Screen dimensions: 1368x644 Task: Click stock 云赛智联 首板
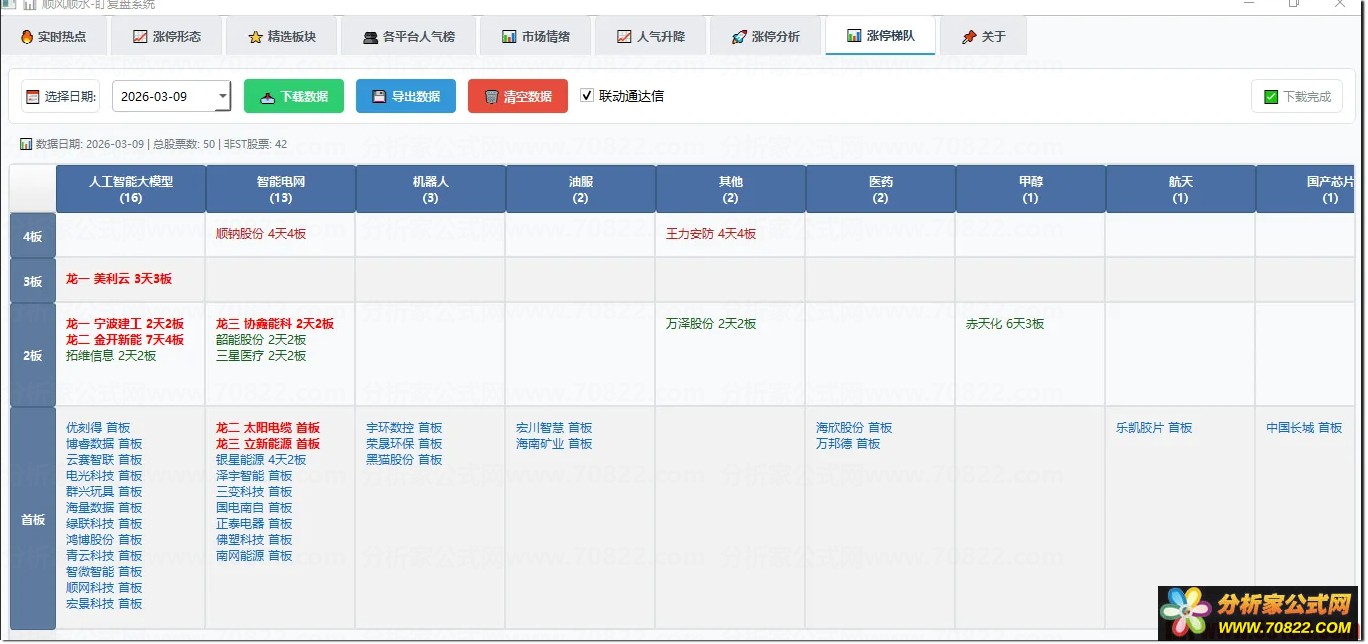(x=104, y=460)
